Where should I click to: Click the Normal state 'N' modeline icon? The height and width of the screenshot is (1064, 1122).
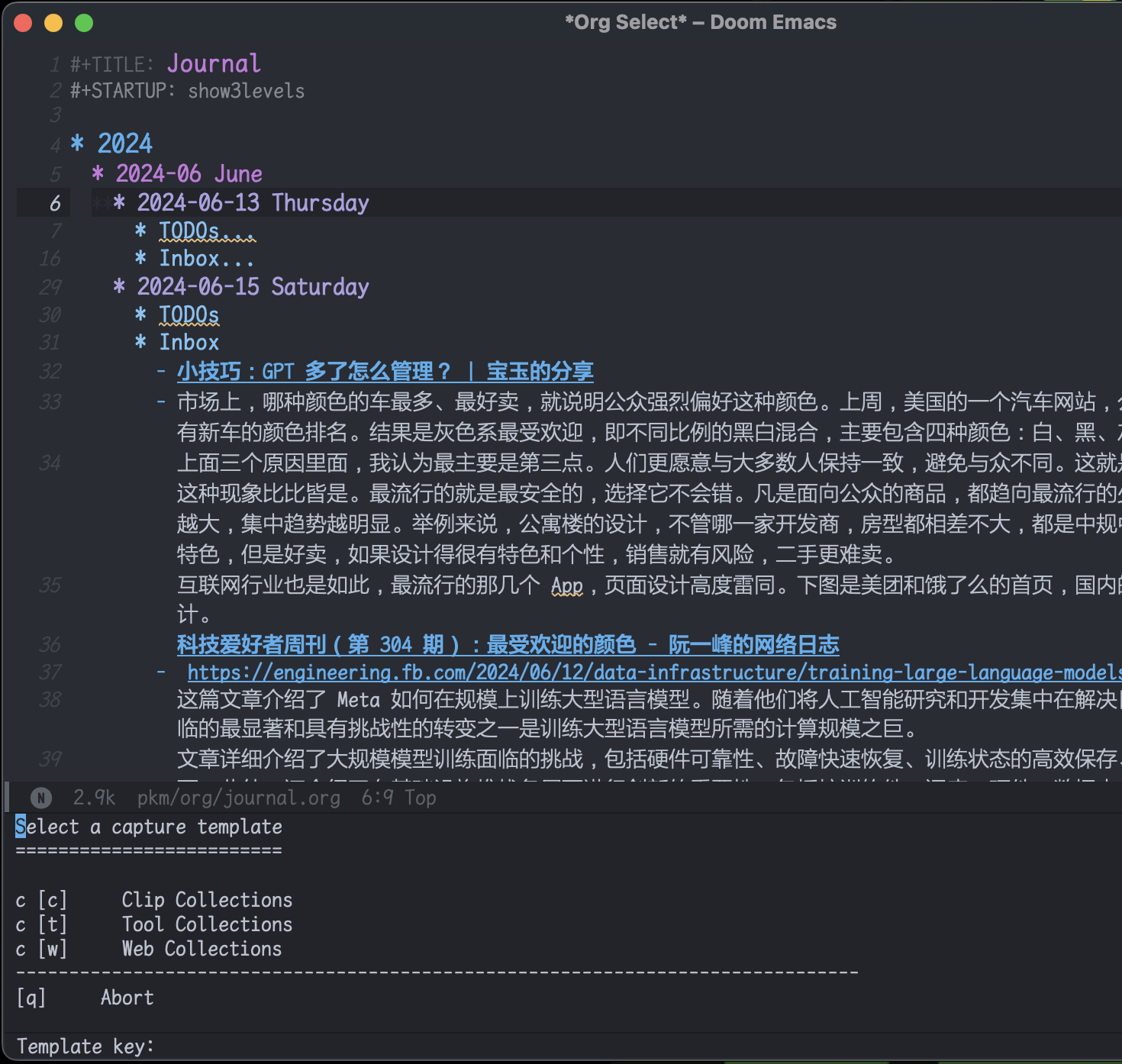(x=41, y=798)
